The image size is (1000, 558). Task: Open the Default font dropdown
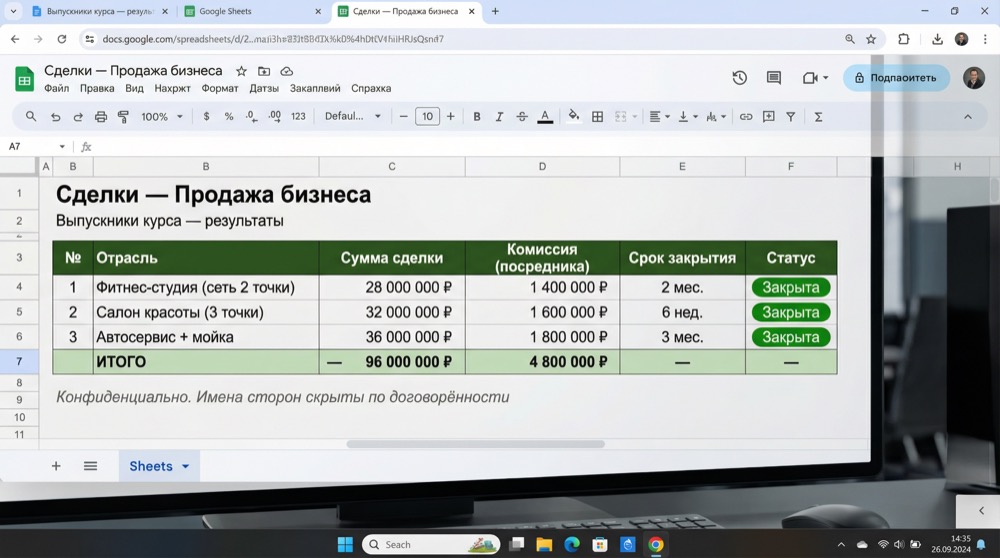(x=353, y=117)
